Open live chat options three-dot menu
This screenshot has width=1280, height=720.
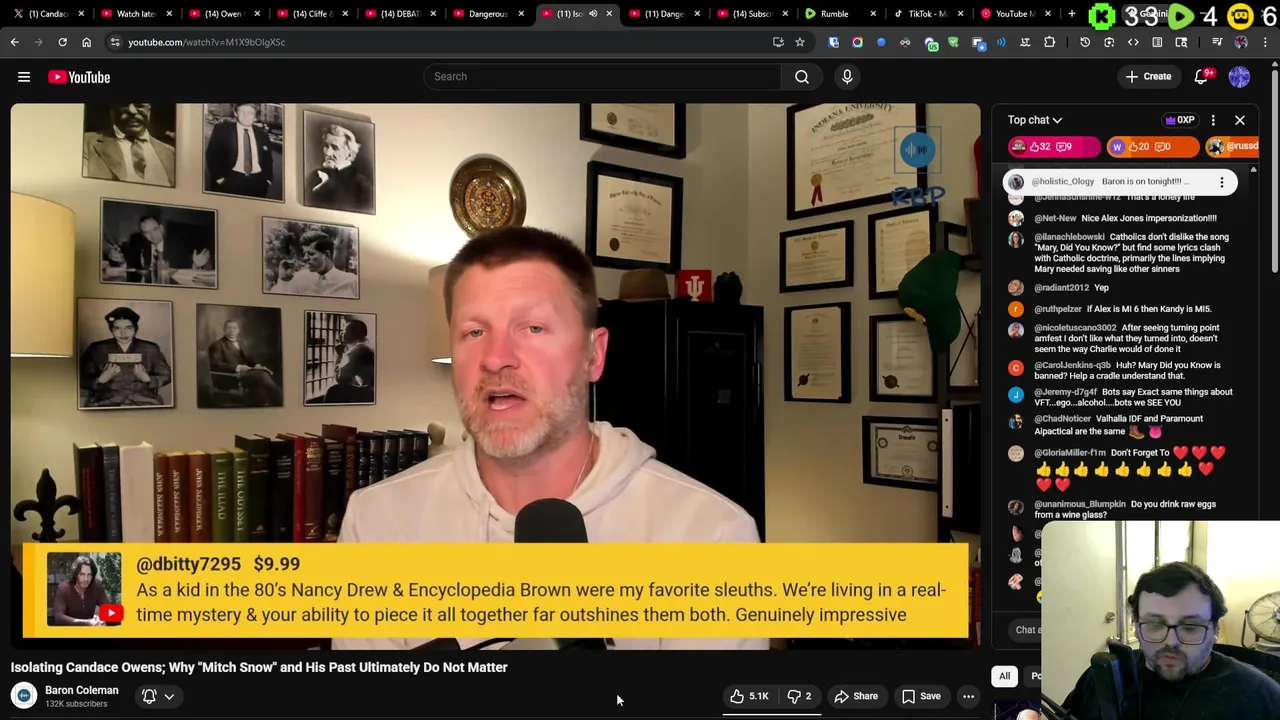1213,120
